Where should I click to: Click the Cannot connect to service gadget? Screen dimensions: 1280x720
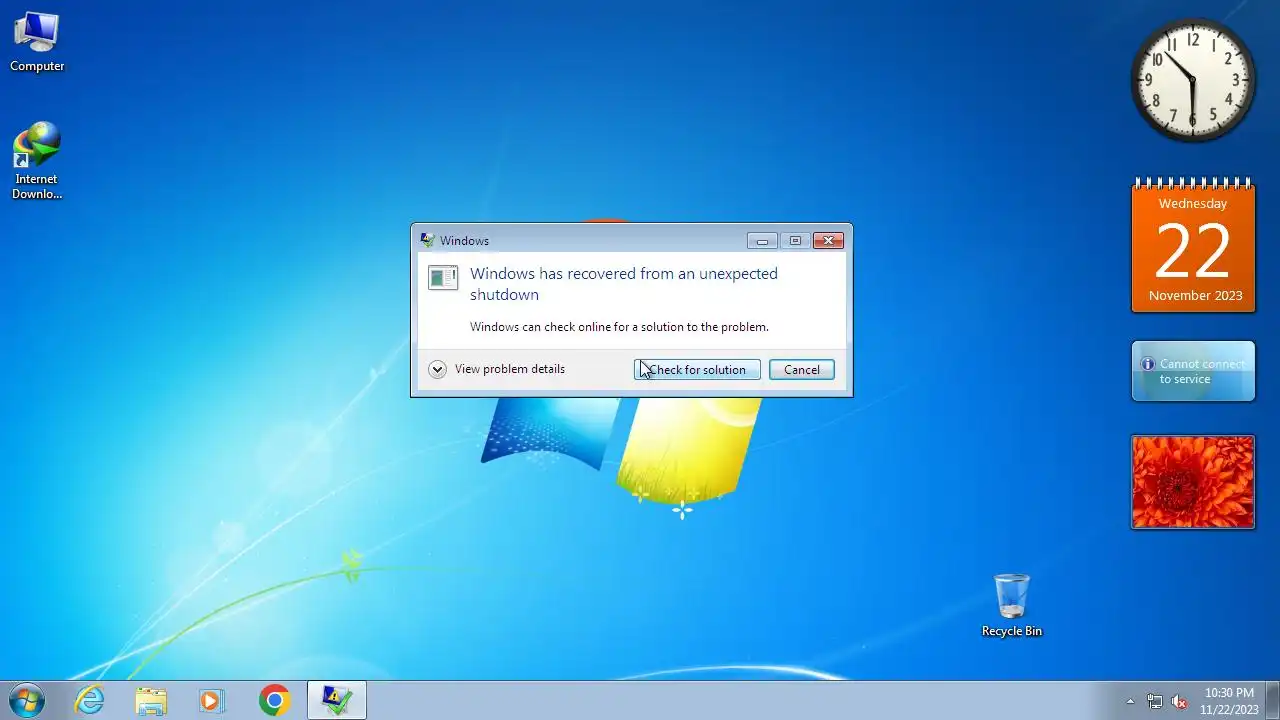1193,371
